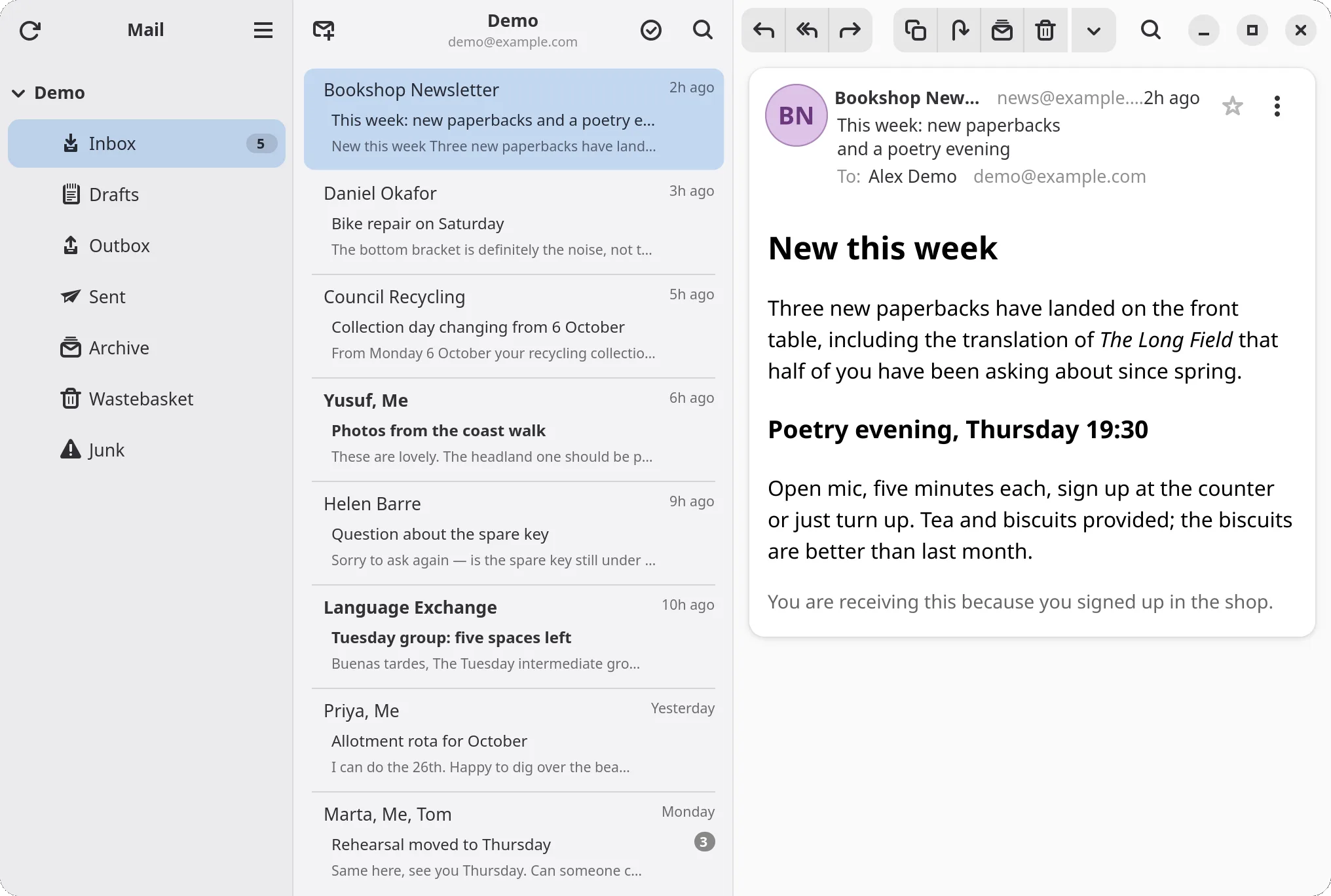Click recipient address demo@example.com in header
This screenshot has height=896, width=1331.
(x=1060, y=177)
